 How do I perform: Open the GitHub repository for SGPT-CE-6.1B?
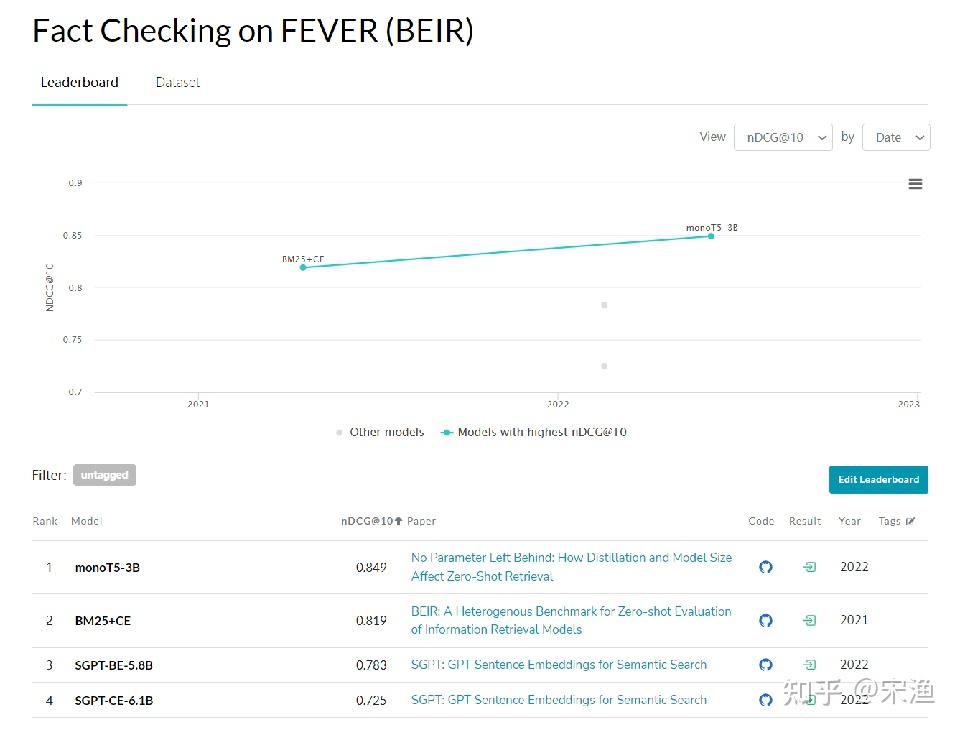click(766, 700)
